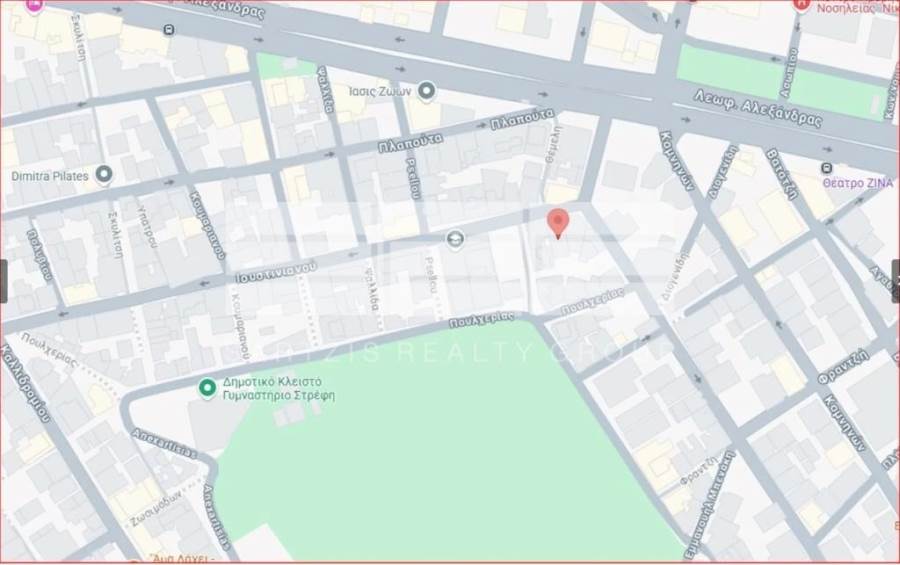The width and height of the screenshot is (900, 565).
Task: Click the Δημοτικό Κλειστό Γυμναστήριο Στρέφη label
Action: pos(279,389)
